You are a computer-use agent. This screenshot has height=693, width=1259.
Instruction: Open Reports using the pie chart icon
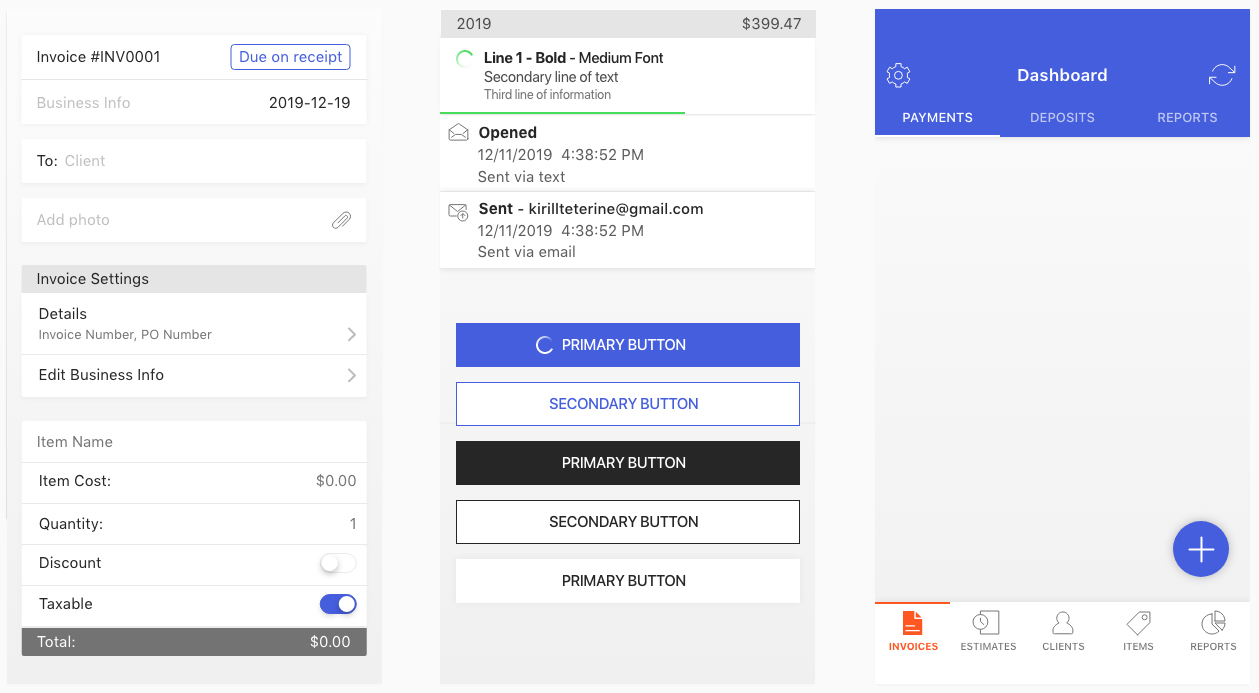(1212, 630)
